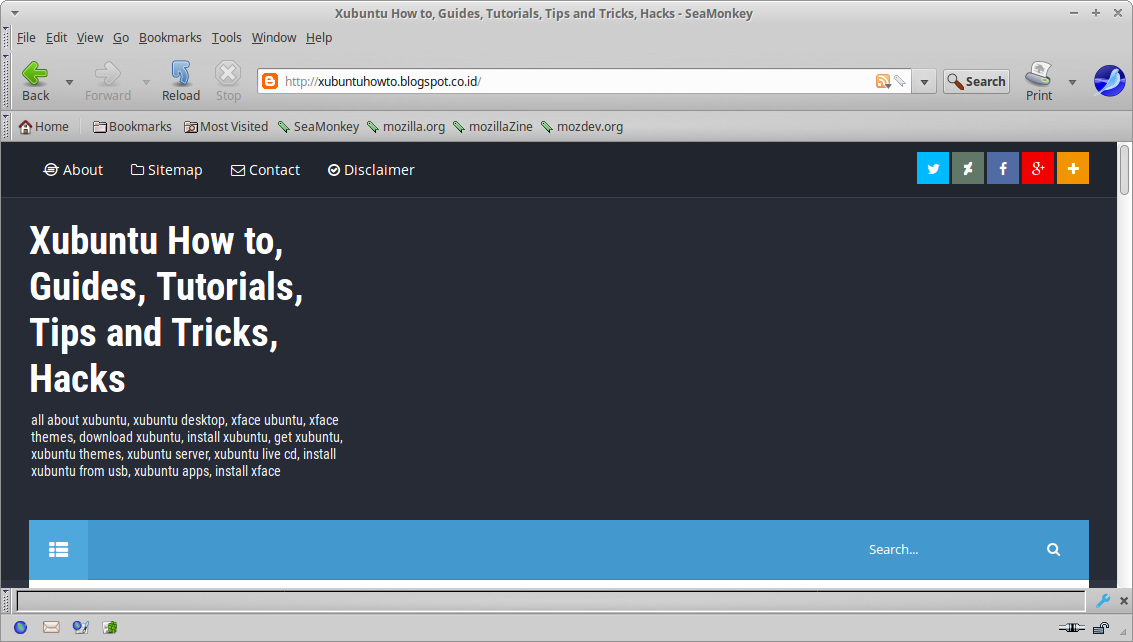Expand the URL history dropdown

924,82
